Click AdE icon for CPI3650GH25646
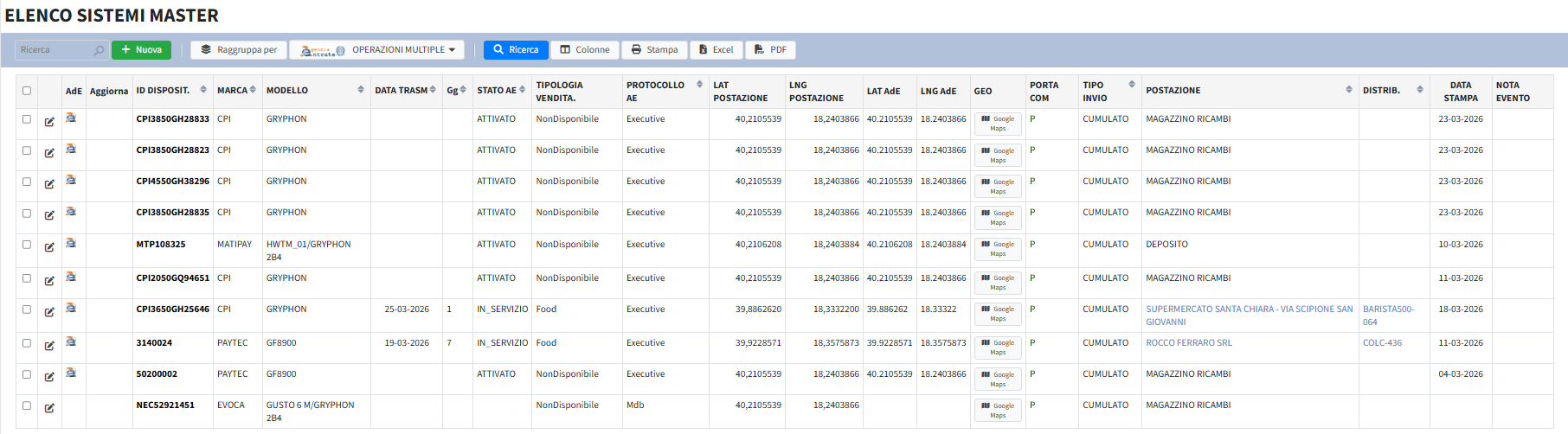The width and height of the screenshot is (1568, 434). [71, 308]
